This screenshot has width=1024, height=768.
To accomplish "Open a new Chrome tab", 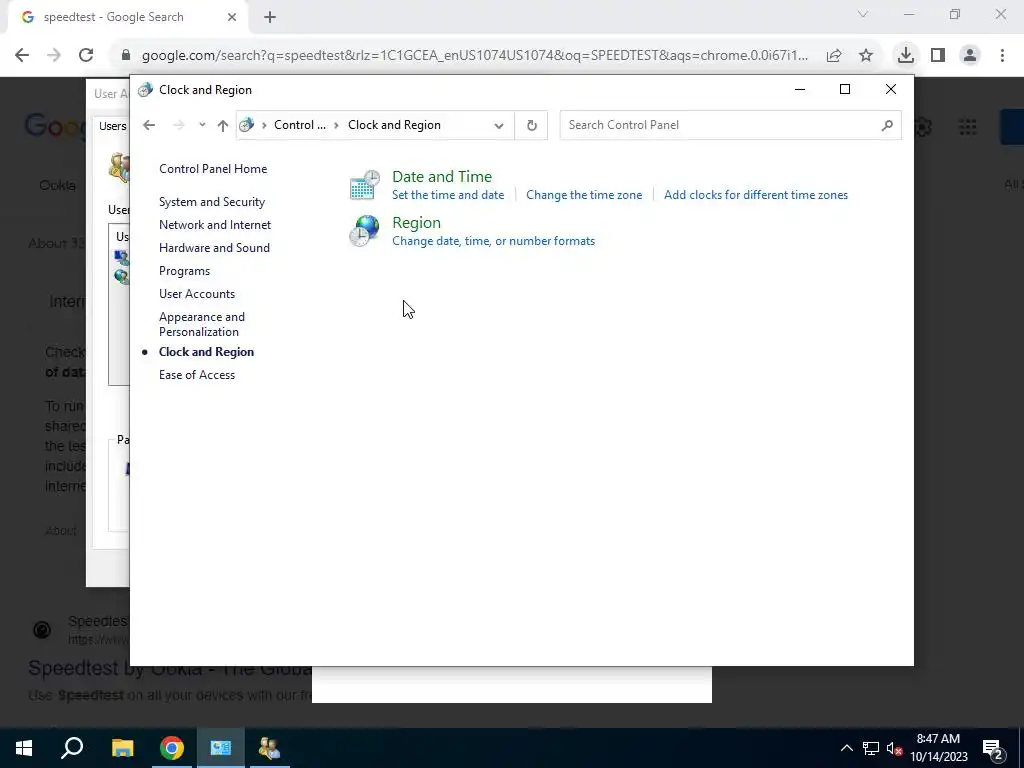I will pos(270,17).
